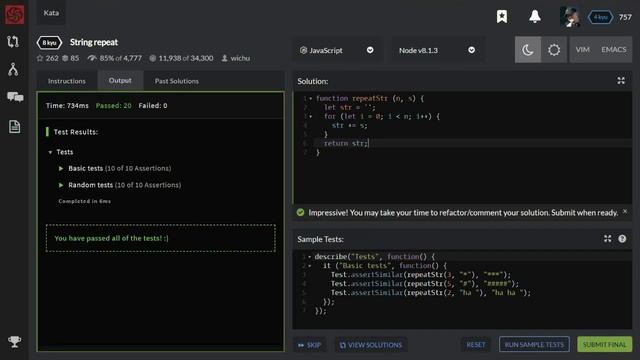Click the Passed: 20 result
This screenshot has height=360, width=640.
pos(113,105)
